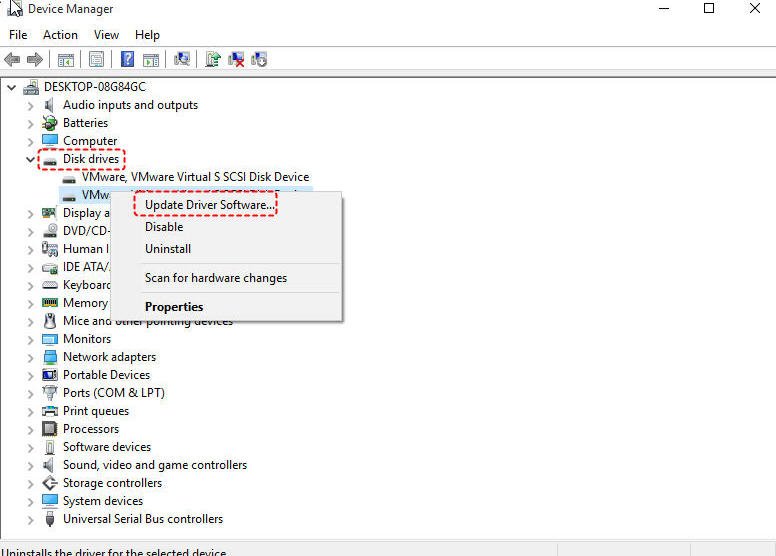Open the Action menu
This screenshot has width=776, height=556.
[x=60, y=35]
